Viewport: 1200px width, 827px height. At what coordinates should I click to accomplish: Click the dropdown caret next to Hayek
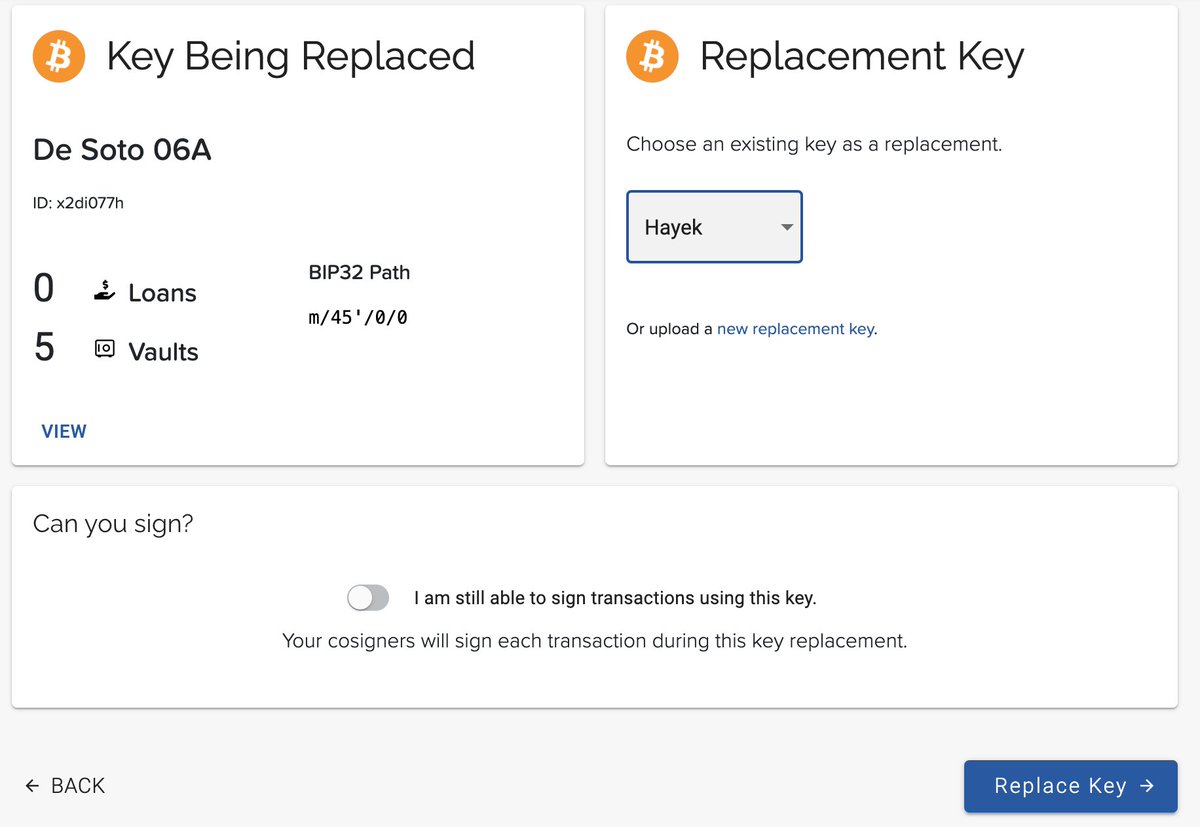pyautogui.click(x=786, y=227)
